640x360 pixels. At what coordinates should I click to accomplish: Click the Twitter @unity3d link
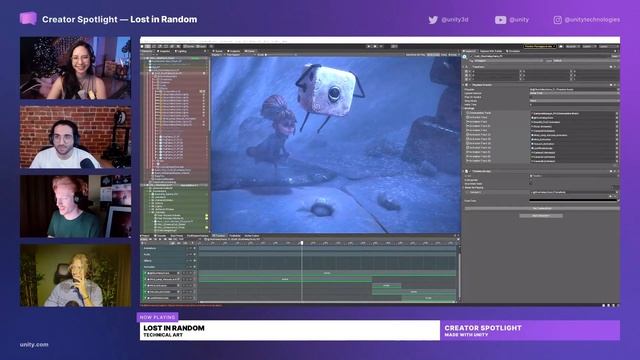[x=448, y=20]
